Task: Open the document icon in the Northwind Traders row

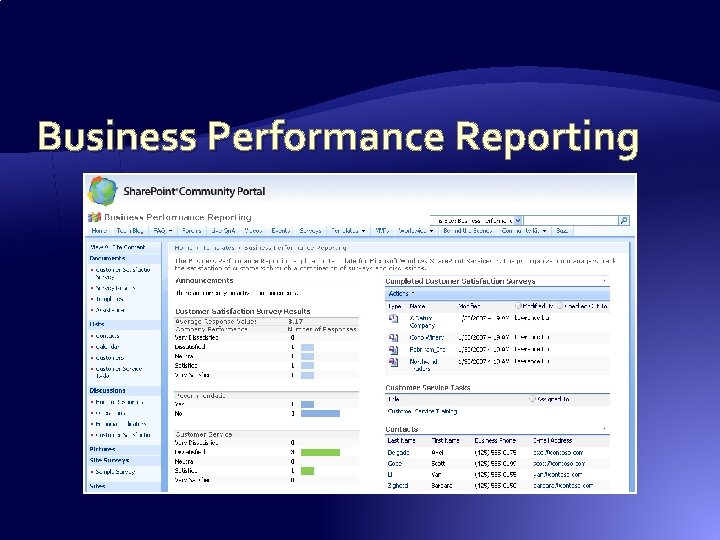Action: click(x=394, y=362)
